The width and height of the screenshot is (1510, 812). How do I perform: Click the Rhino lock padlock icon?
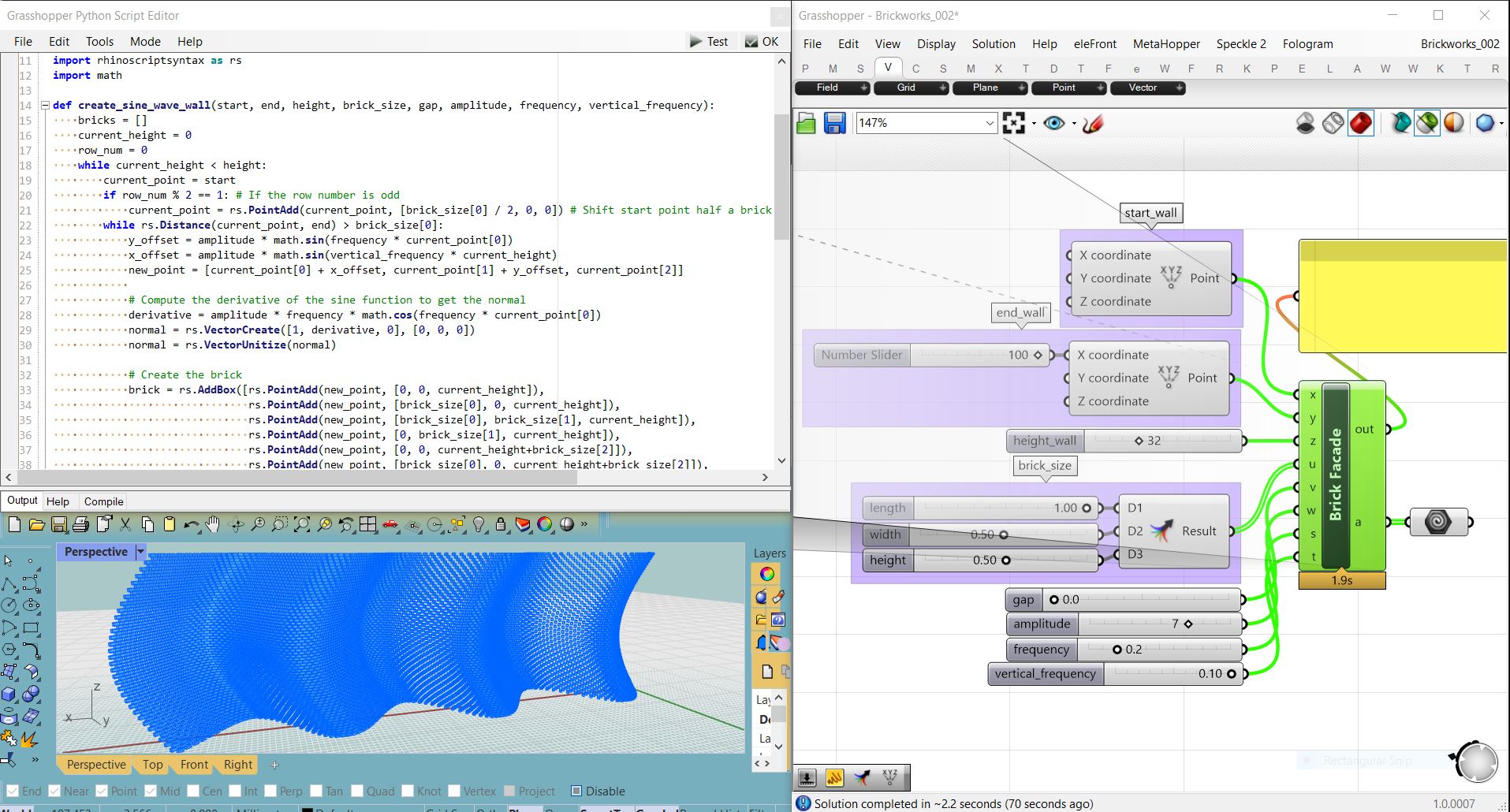(501, 524)
